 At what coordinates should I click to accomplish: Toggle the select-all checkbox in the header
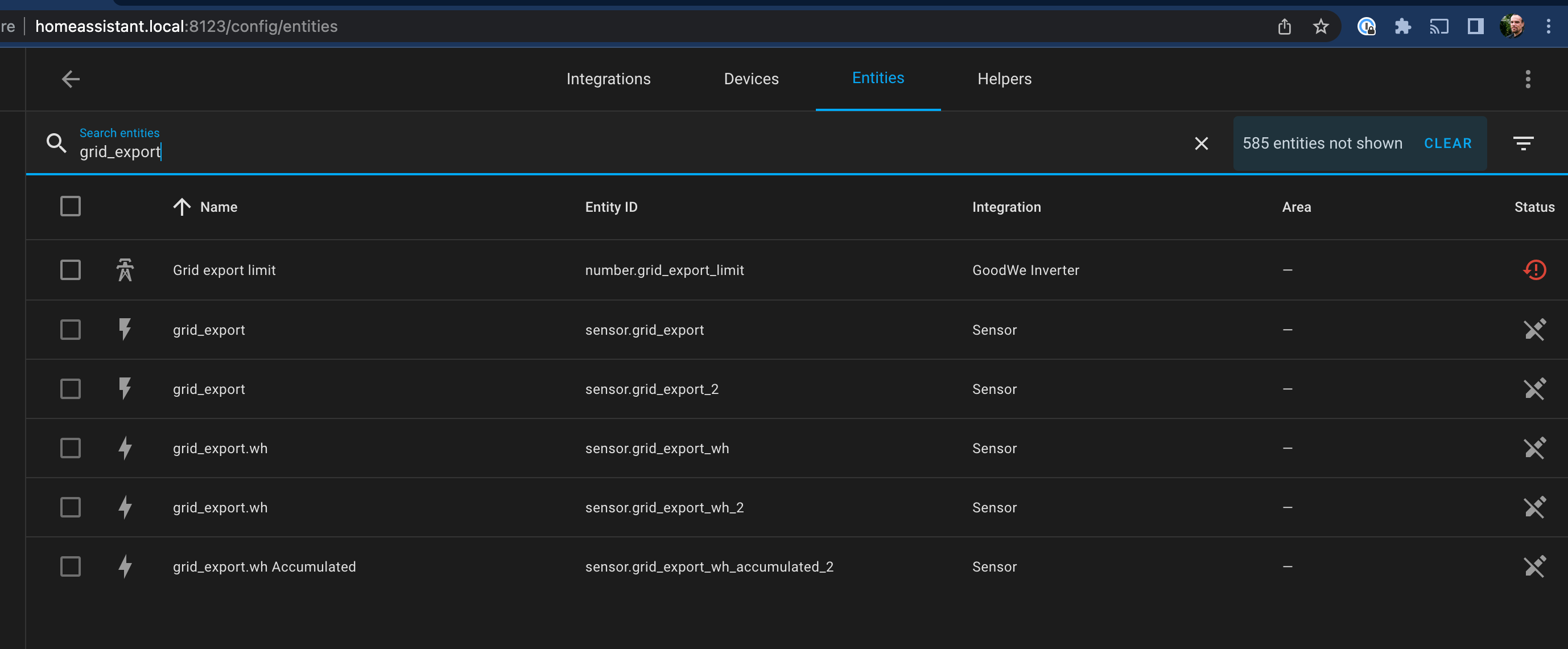tap(70, 207)
